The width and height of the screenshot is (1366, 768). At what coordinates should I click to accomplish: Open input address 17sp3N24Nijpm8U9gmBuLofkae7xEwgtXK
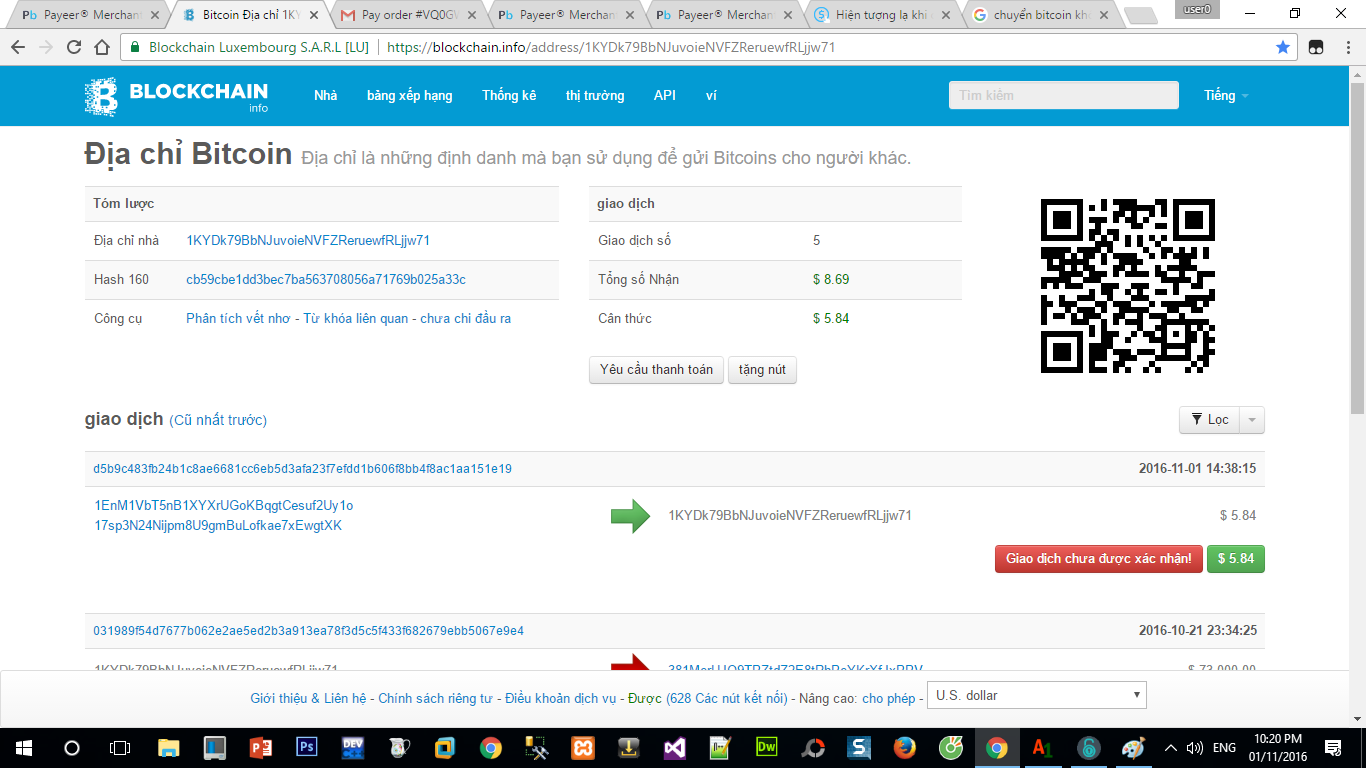218,525
